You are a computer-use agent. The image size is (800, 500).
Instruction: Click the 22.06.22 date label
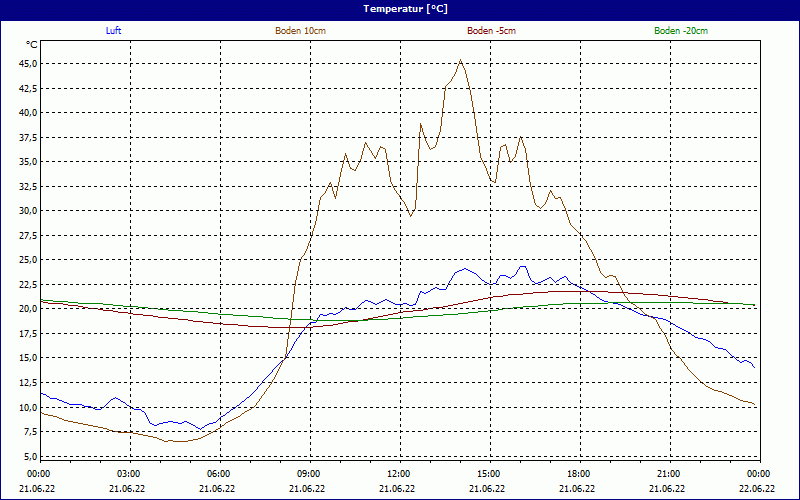(x=757, y=489)
